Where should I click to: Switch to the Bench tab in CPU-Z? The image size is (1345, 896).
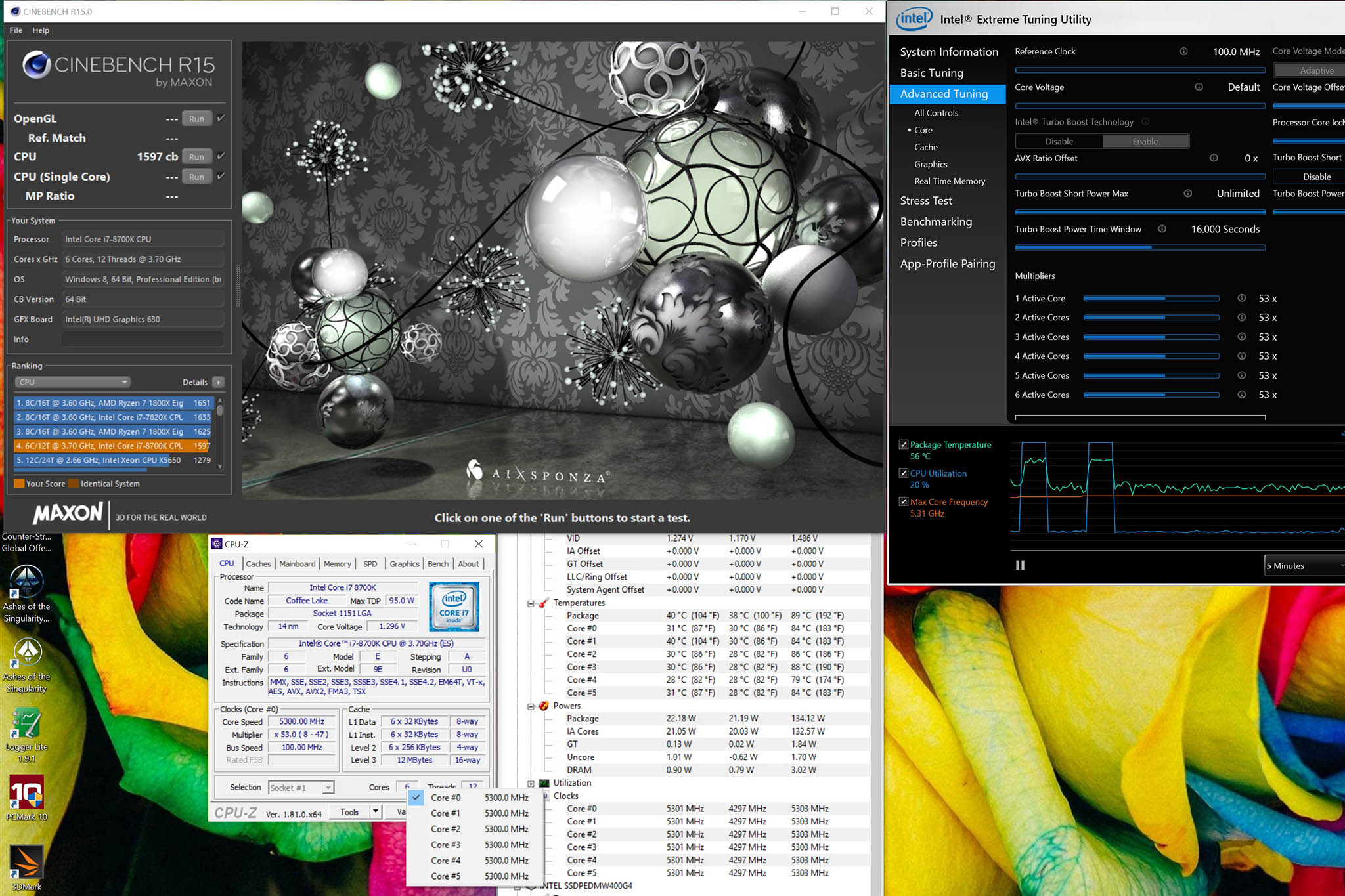click(438, 564)
